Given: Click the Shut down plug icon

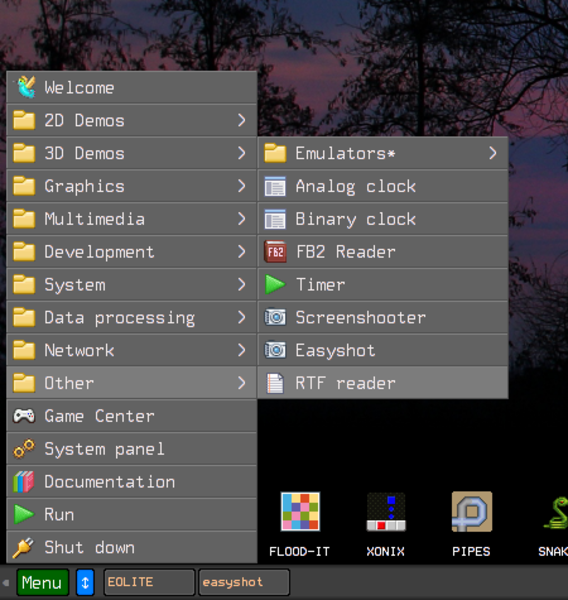Looking at the screenshot, I should tap(23, 548).
